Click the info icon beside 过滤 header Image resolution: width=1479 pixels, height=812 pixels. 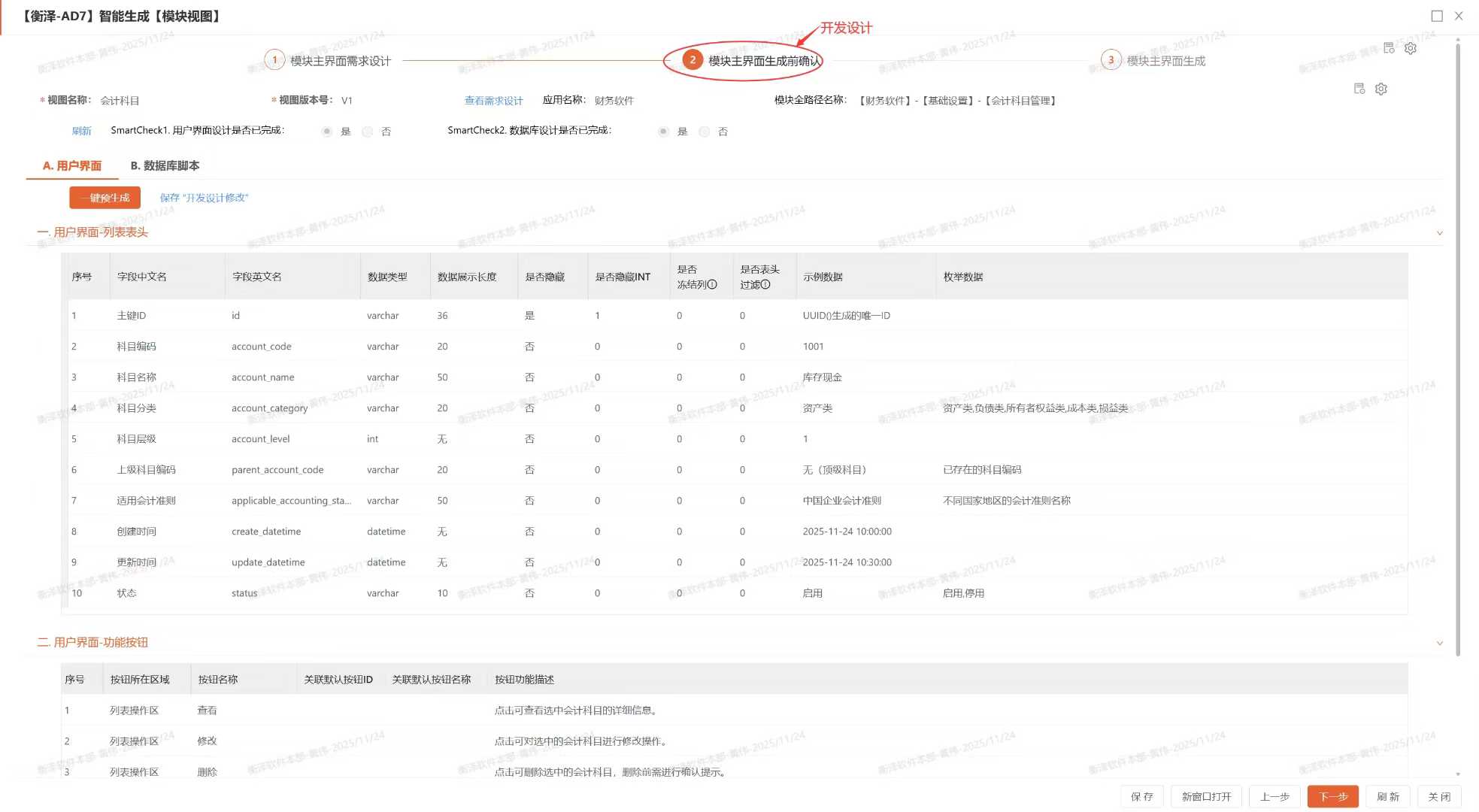(x=765, y=285)
